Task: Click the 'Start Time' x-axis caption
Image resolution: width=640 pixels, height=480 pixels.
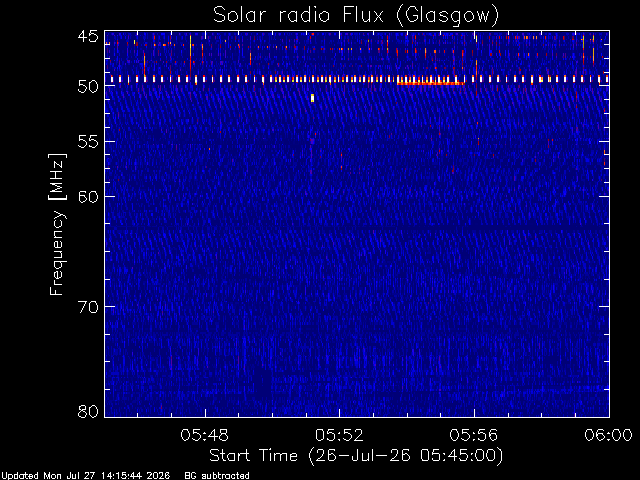Action: tap(253, 455)
